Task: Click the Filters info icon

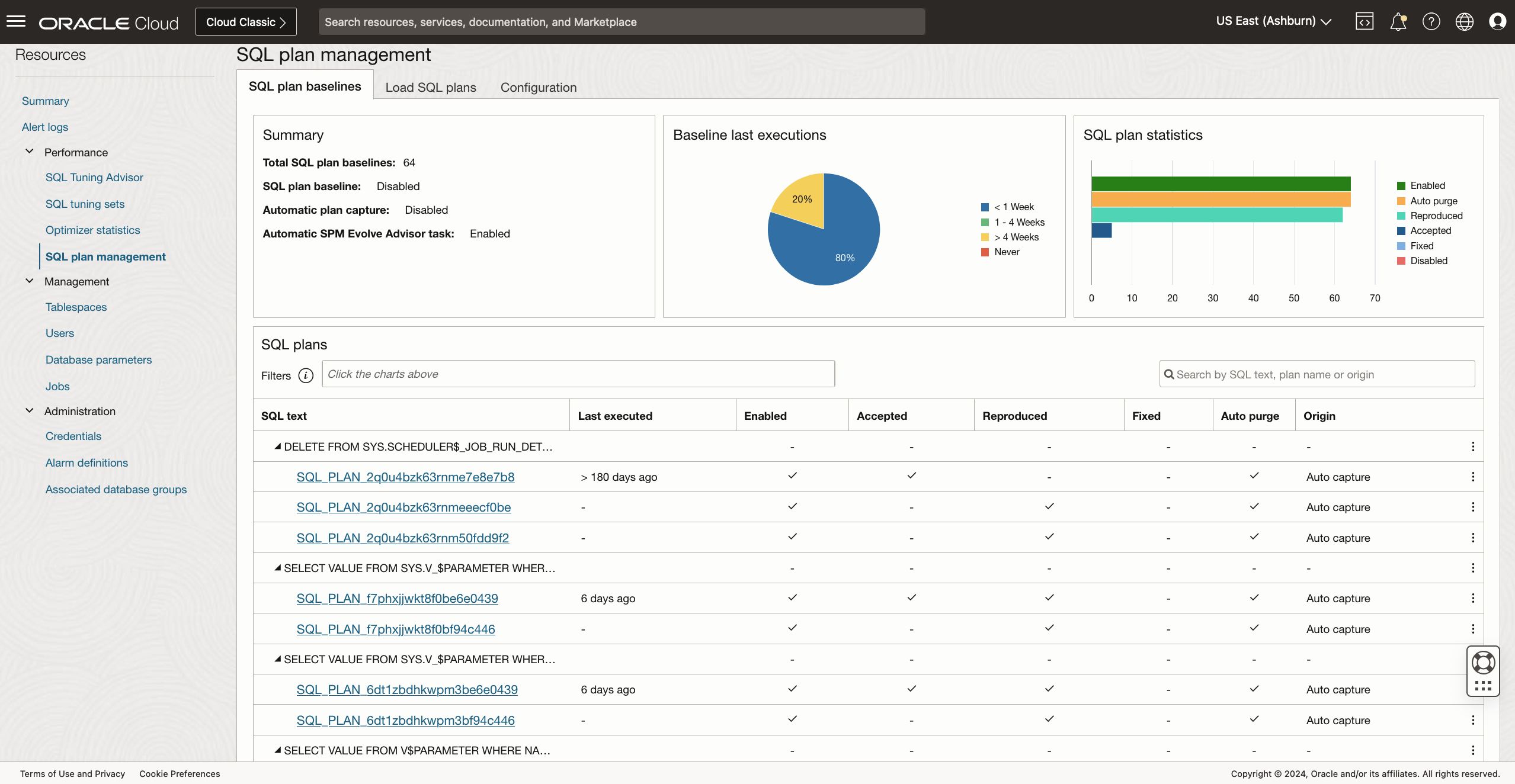Action: coord(306,375)
